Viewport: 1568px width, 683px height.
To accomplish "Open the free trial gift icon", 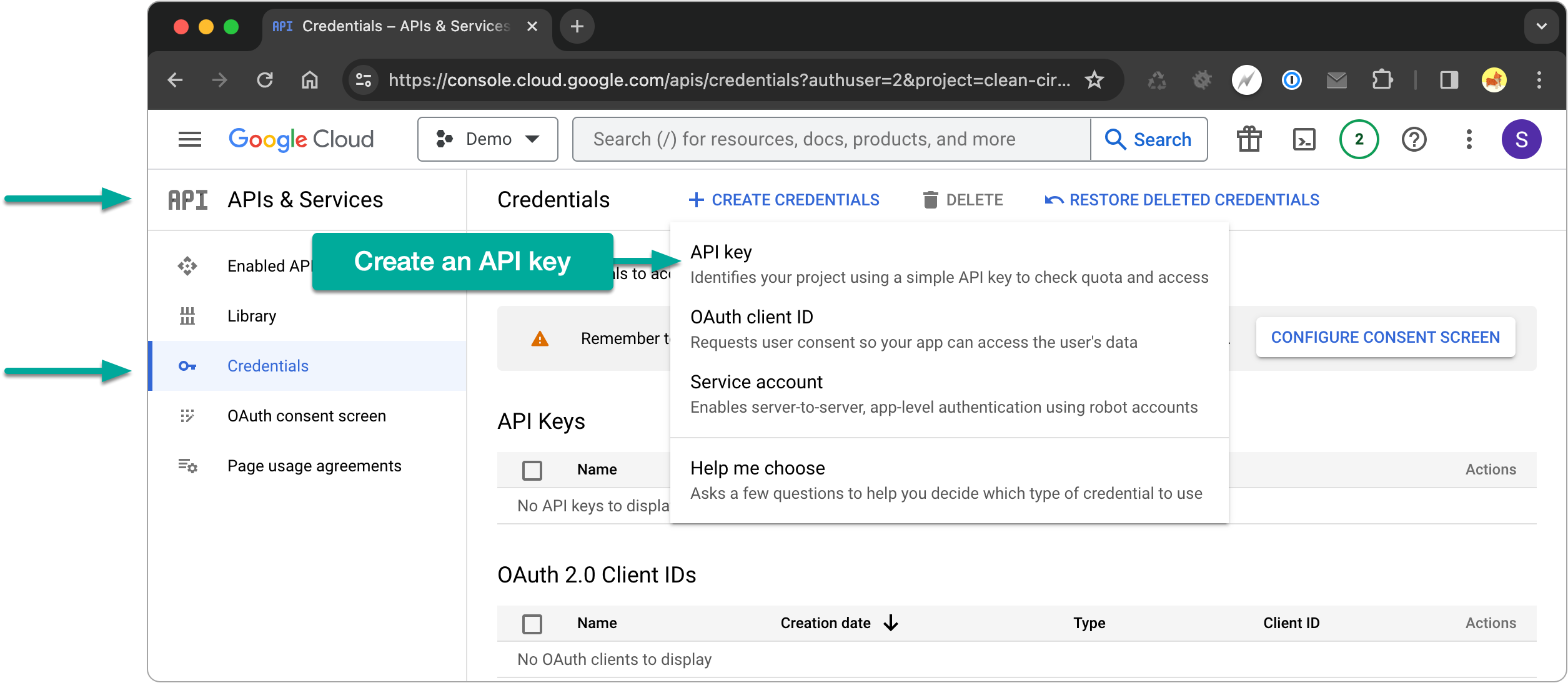I will [1249, 139].
